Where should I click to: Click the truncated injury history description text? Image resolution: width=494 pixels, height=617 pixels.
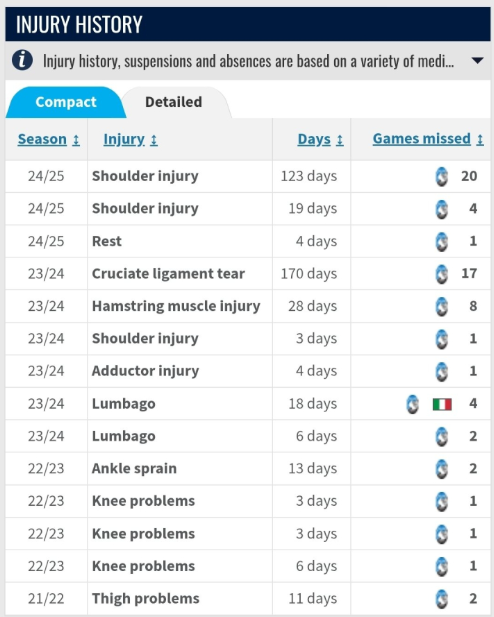point(248,61)
